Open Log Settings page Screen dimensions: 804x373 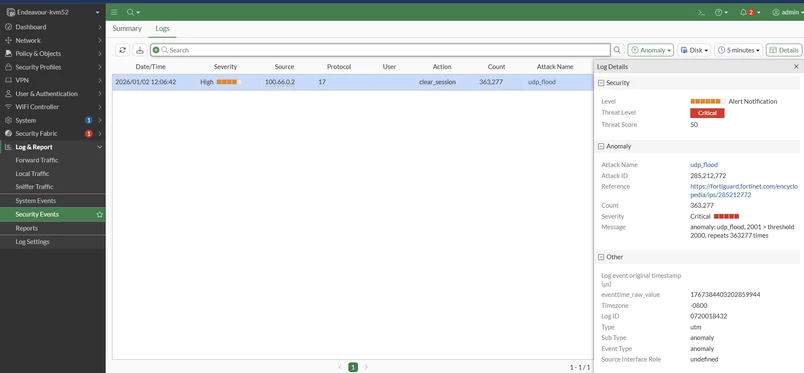coord(32,242)
